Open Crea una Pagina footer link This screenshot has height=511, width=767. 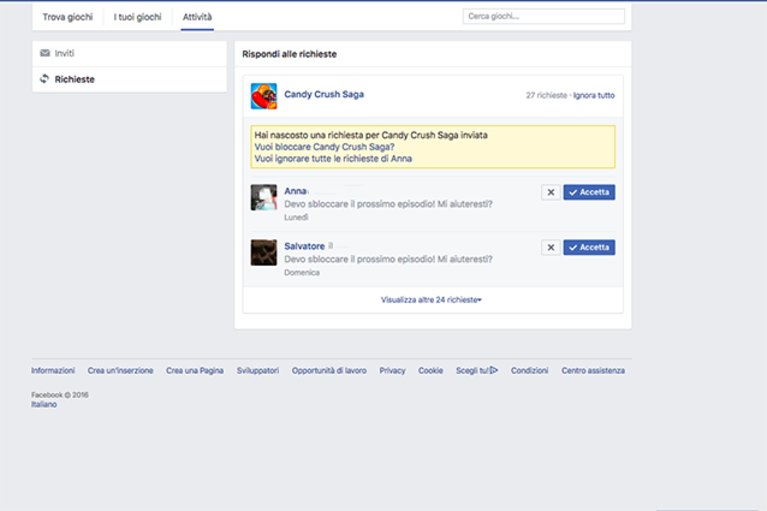coord(195,371)
